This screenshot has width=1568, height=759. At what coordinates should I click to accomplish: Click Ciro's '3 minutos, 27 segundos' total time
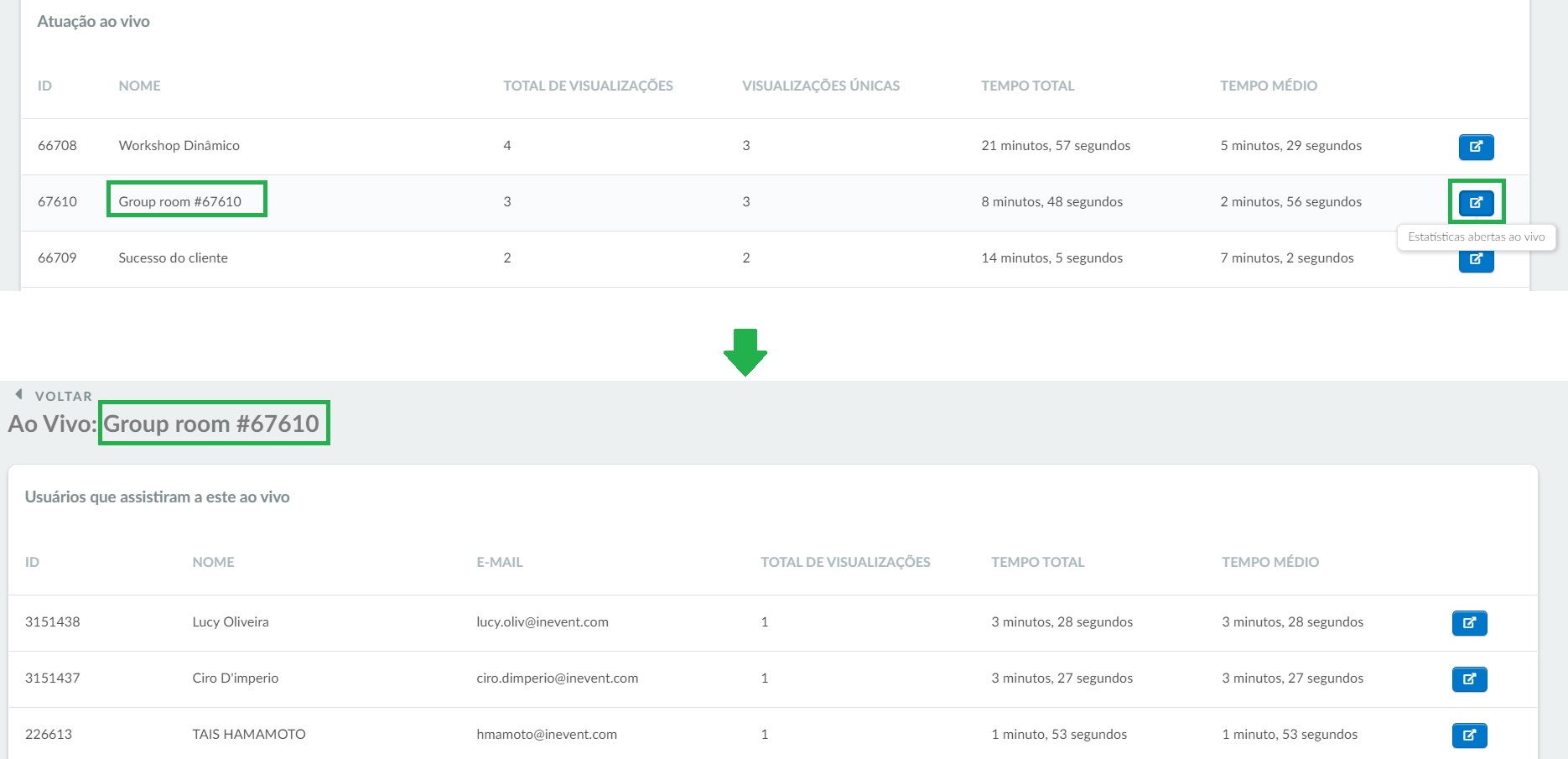point(1062,678)
